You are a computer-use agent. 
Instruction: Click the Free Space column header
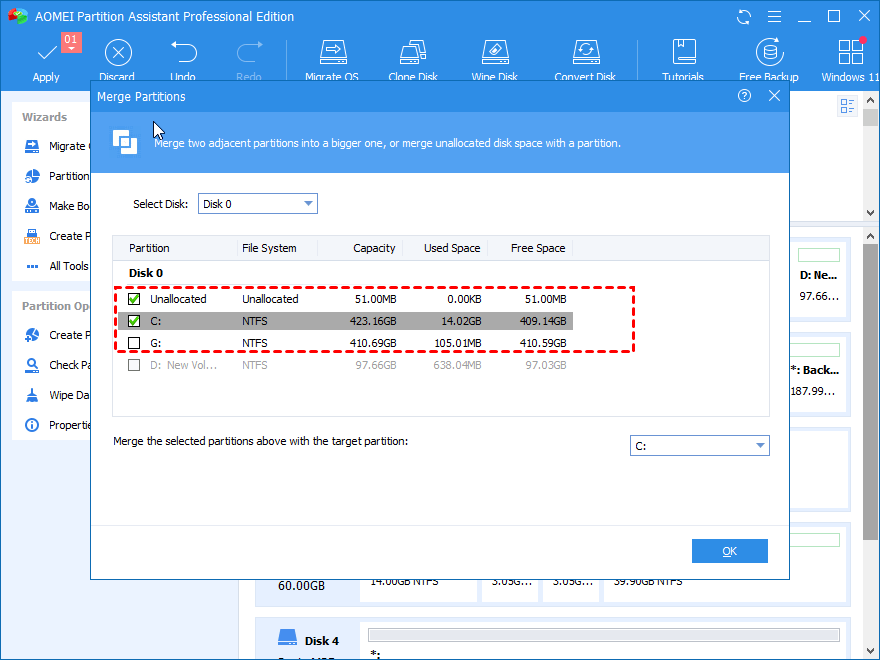(538, 248)
